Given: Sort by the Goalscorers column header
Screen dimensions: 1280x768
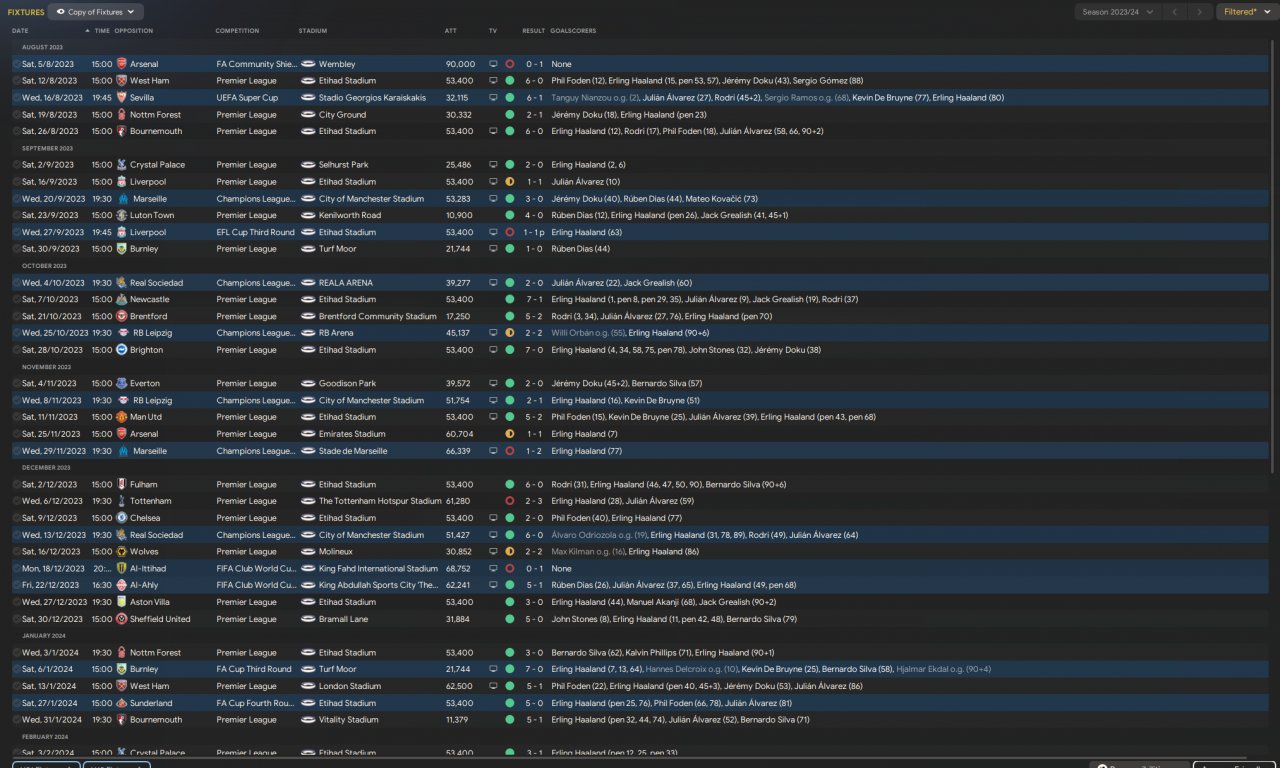Looking at the screenshot, I should pyautogui.click(x=573, y=31).
